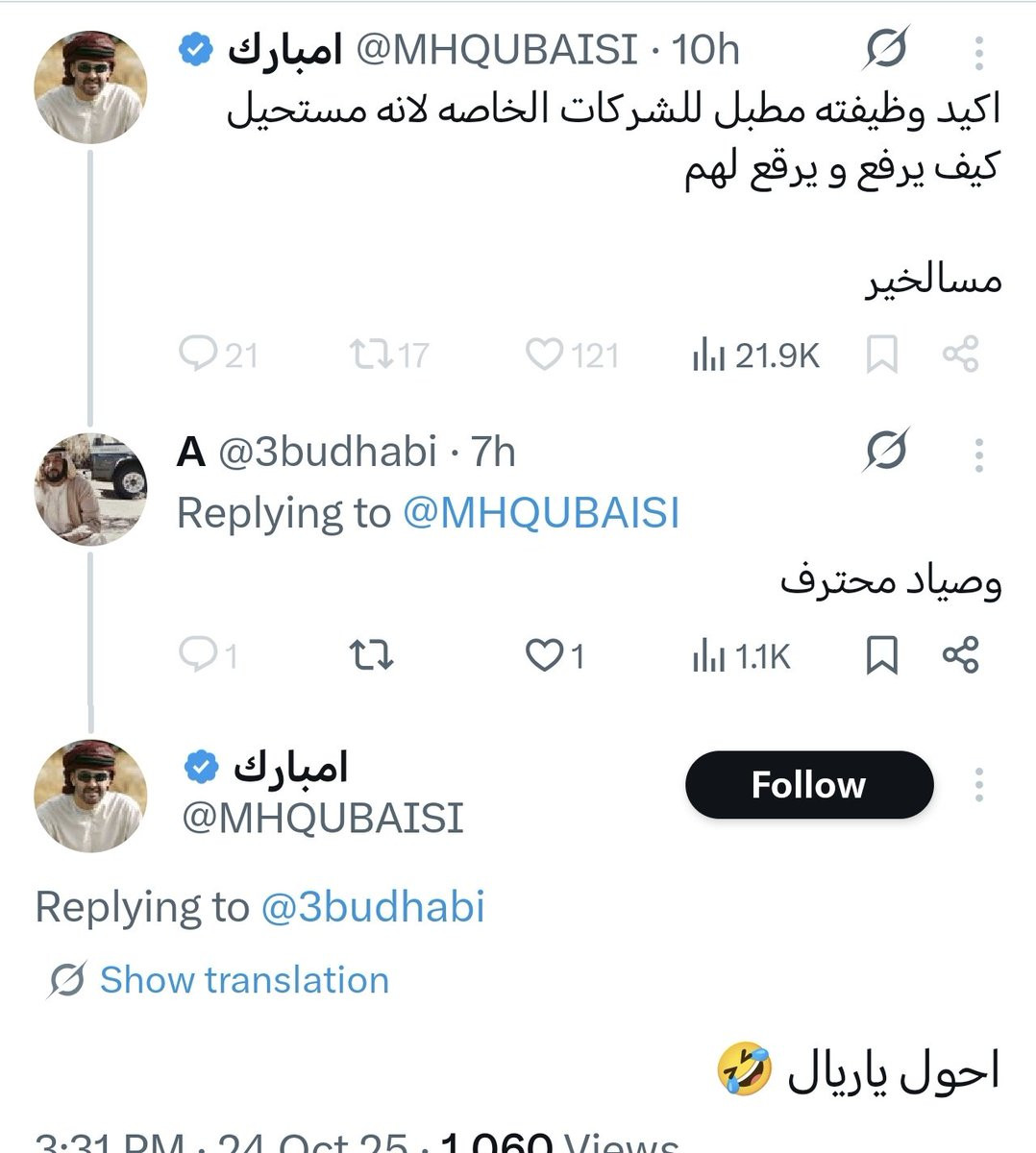Follow the @MHQUBAISI account
1036x1153 pixels.
[809, 785]
